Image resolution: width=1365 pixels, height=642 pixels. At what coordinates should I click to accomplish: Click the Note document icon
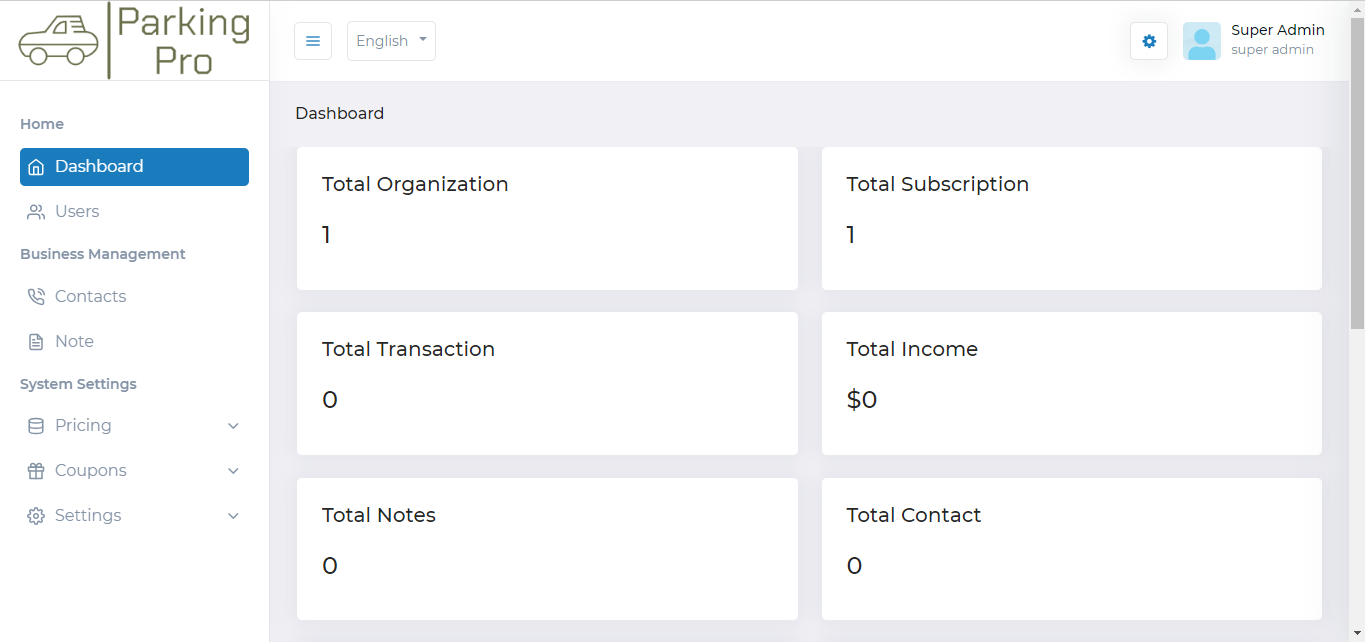pyautogui.click(x=36, y=342)
